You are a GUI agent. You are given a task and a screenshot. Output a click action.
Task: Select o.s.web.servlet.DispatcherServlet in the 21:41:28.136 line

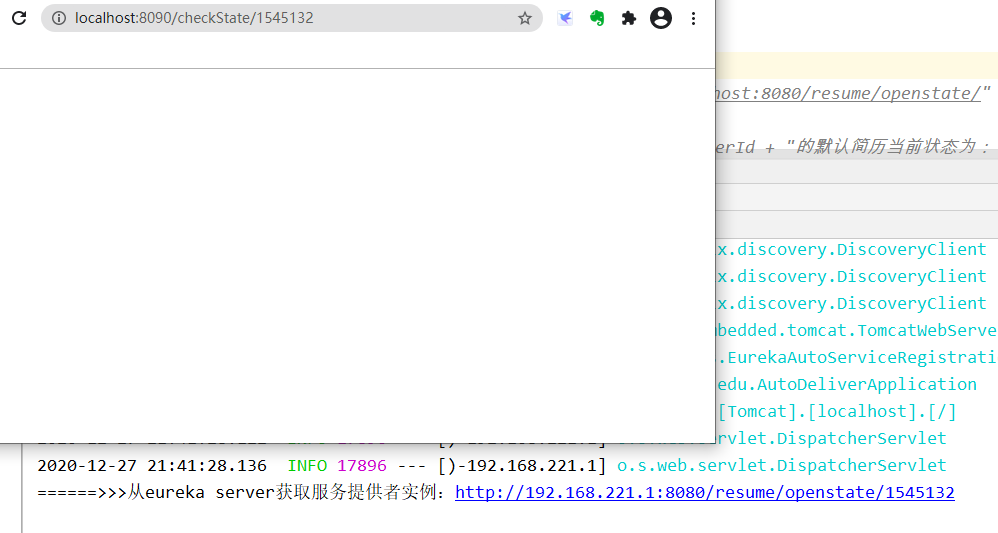(x=782, y=465)
